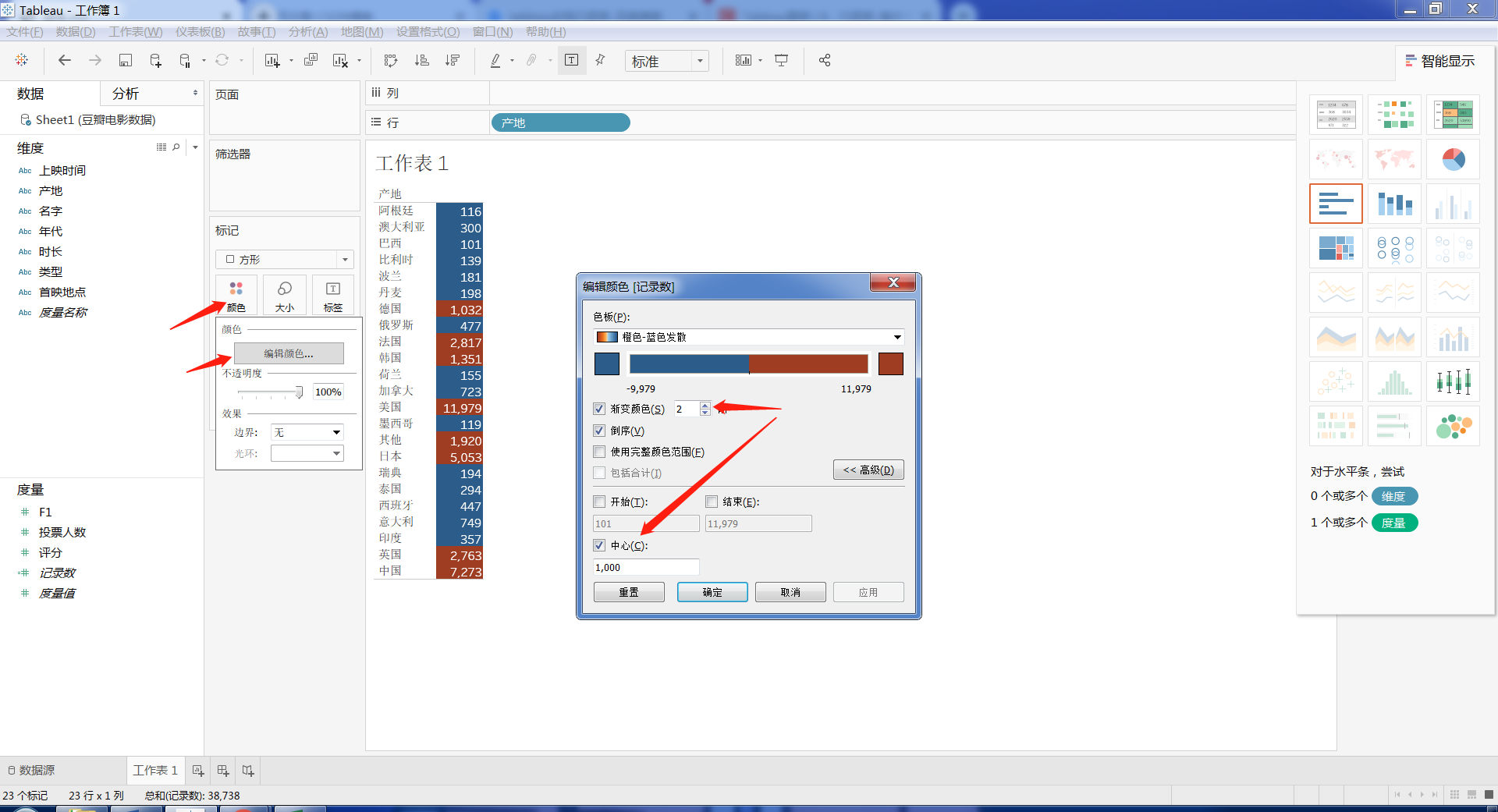Screen dimensions: 1498x812
Task: Click the opacity (不透明度) slider handle
Action: click(x=299, y=392)
